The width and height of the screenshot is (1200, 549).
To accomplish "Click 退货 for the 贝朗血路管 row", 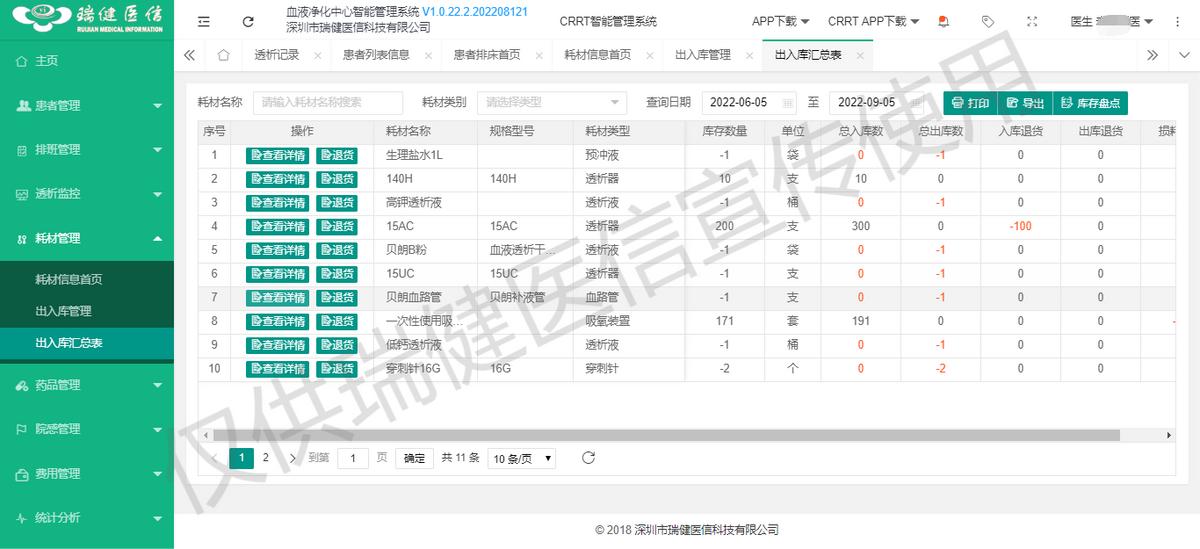I will pyautogui.click(x=336, y=298).
